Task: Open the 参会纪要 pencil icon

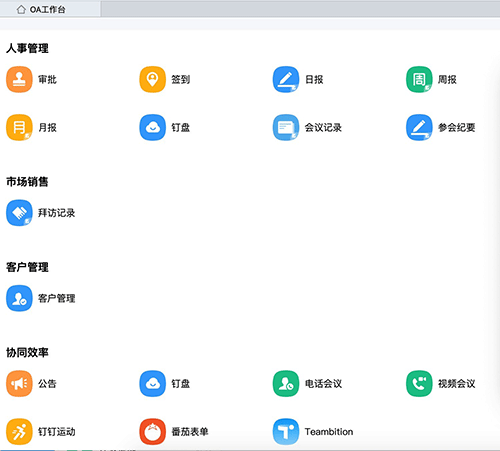Action: click(419, 127)
